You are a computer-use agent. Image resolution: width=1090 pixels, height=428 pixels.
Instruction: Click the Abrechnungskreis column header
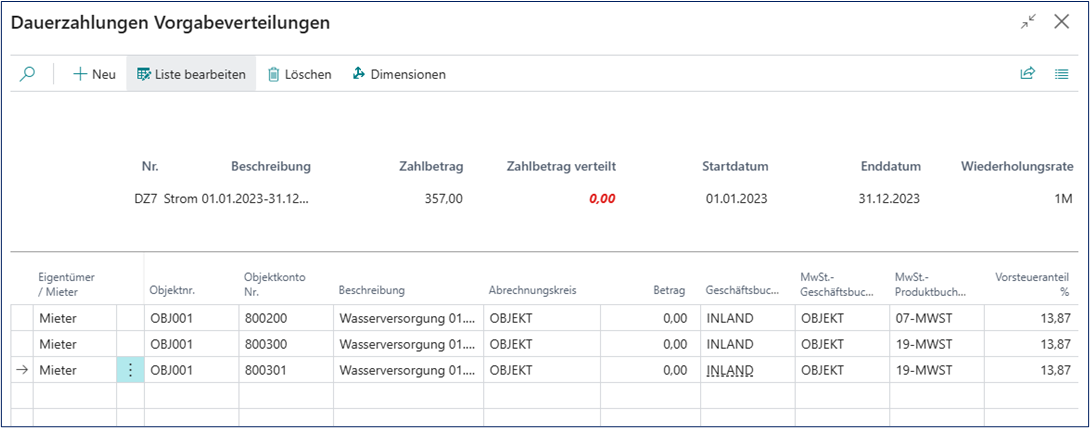(x=532, y=290)
